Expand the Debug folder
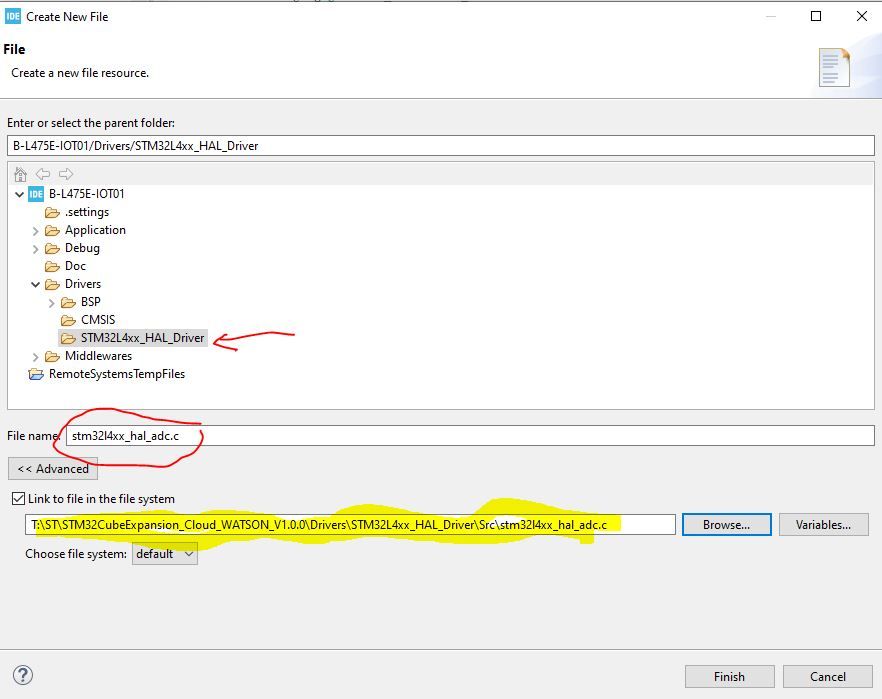Screen dimensions: 882x699 click(x=35, y=249)
